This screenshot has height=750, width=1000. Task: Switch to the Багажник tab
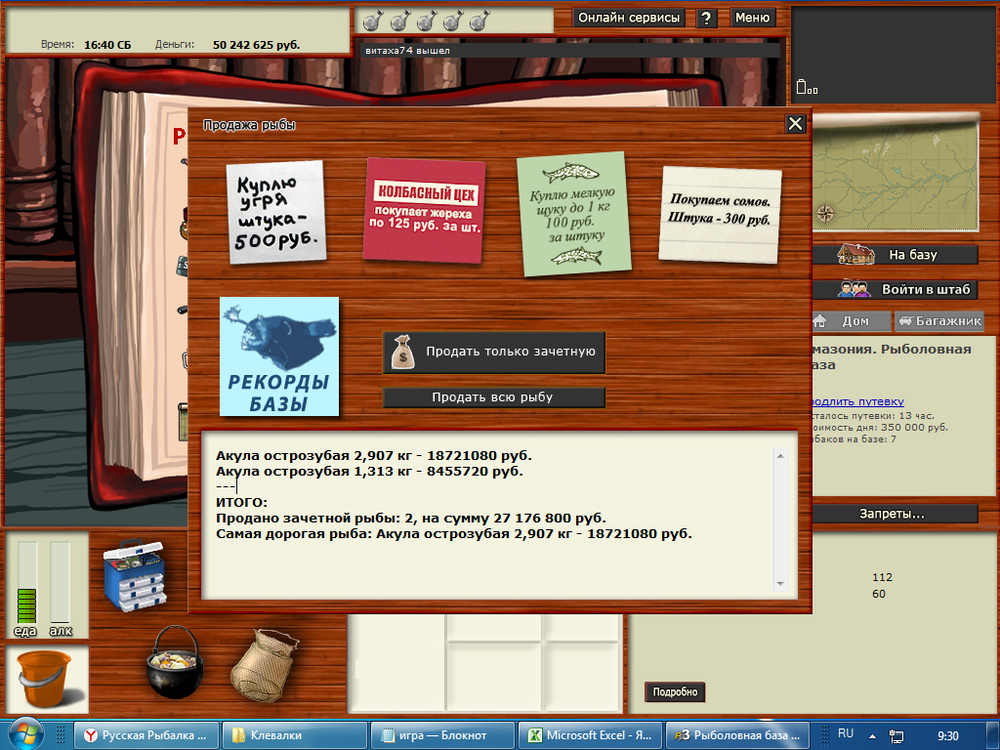[x=938, y=321]
